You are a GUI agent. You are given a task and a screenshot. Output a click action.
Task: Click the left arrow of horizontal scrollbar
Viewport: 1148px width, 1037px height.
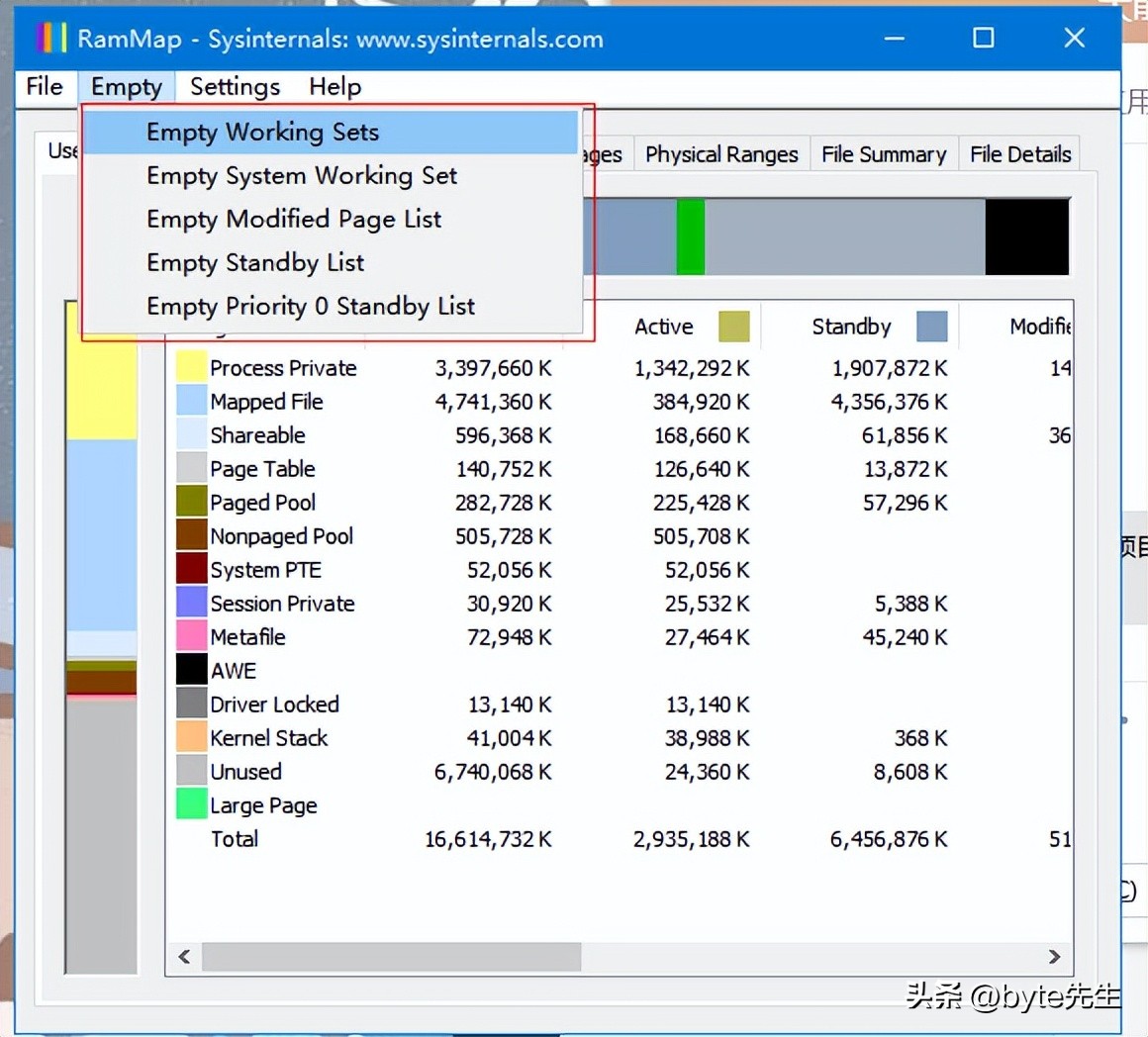tap(184, 957)
